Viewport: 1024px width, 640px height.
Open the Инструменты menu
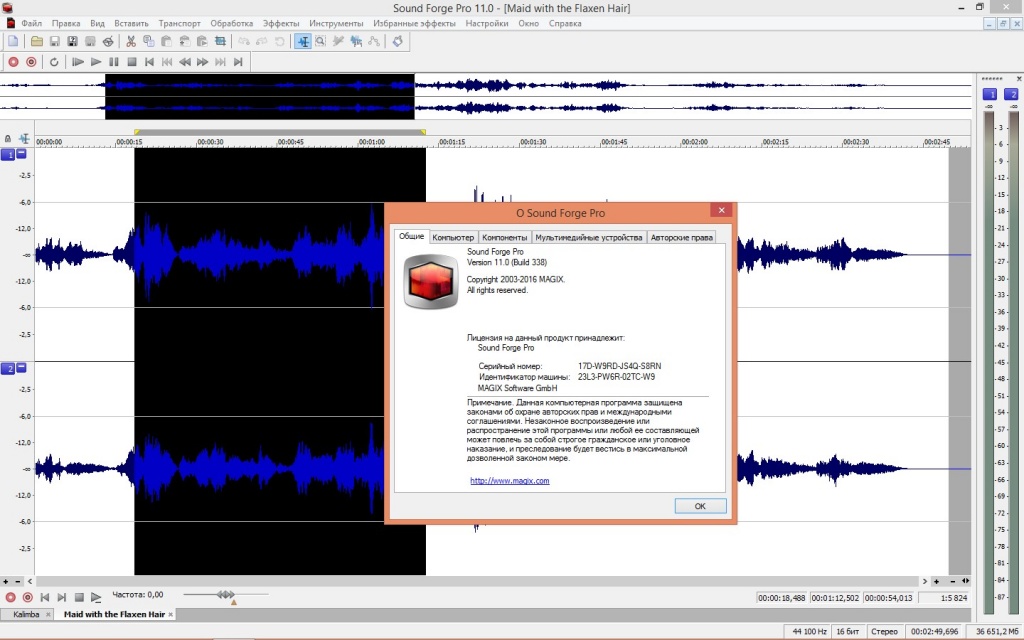(x=336, y=24)
